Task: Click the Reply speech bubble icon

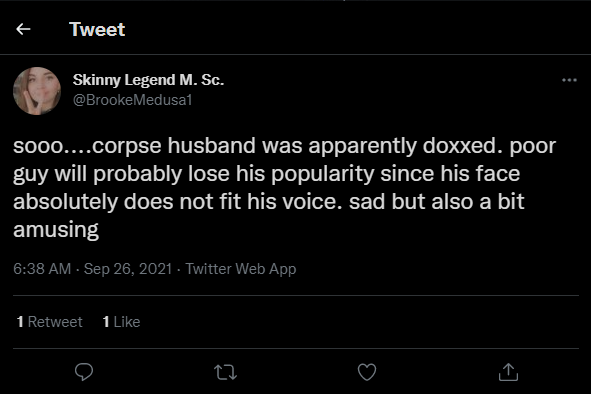Action: tap(84, 372)
